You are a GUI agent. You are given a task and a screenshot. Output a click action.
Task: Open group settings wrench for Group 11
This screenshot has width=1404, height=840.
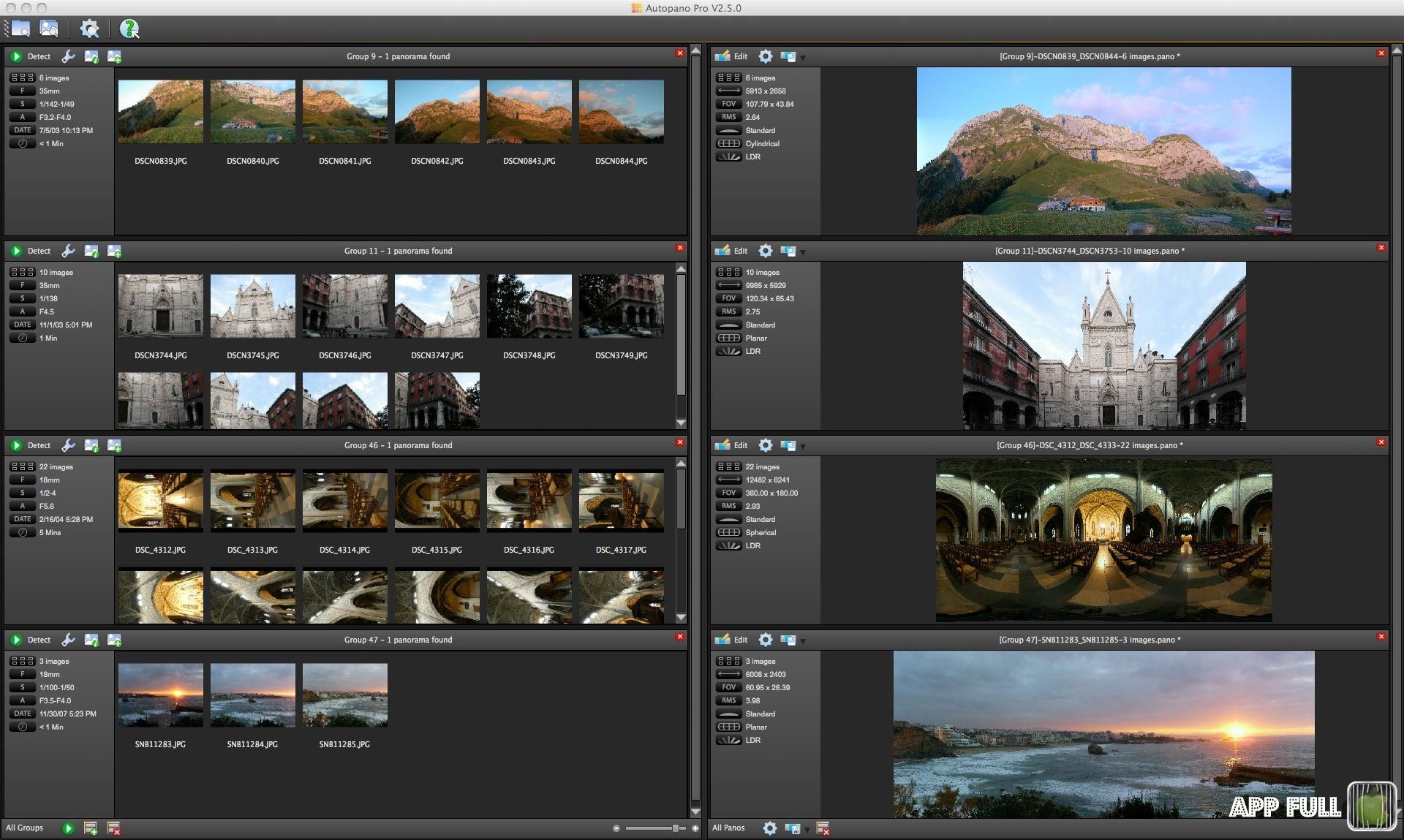pos(69,251)
